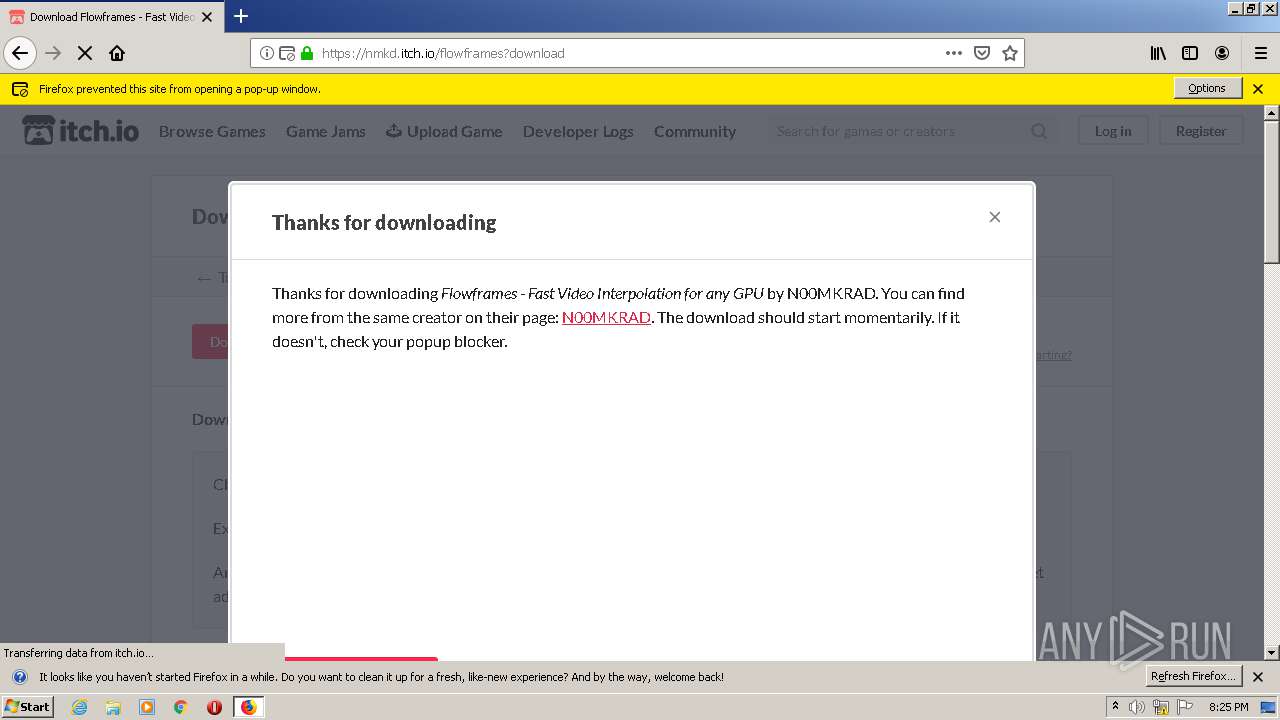Open Firefox home page icon

pos(117,53)
